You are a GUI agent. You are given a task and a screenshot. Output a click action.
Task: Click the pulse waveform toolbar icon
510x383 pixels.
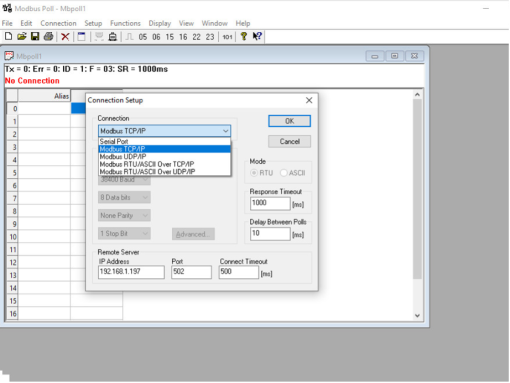129,37
